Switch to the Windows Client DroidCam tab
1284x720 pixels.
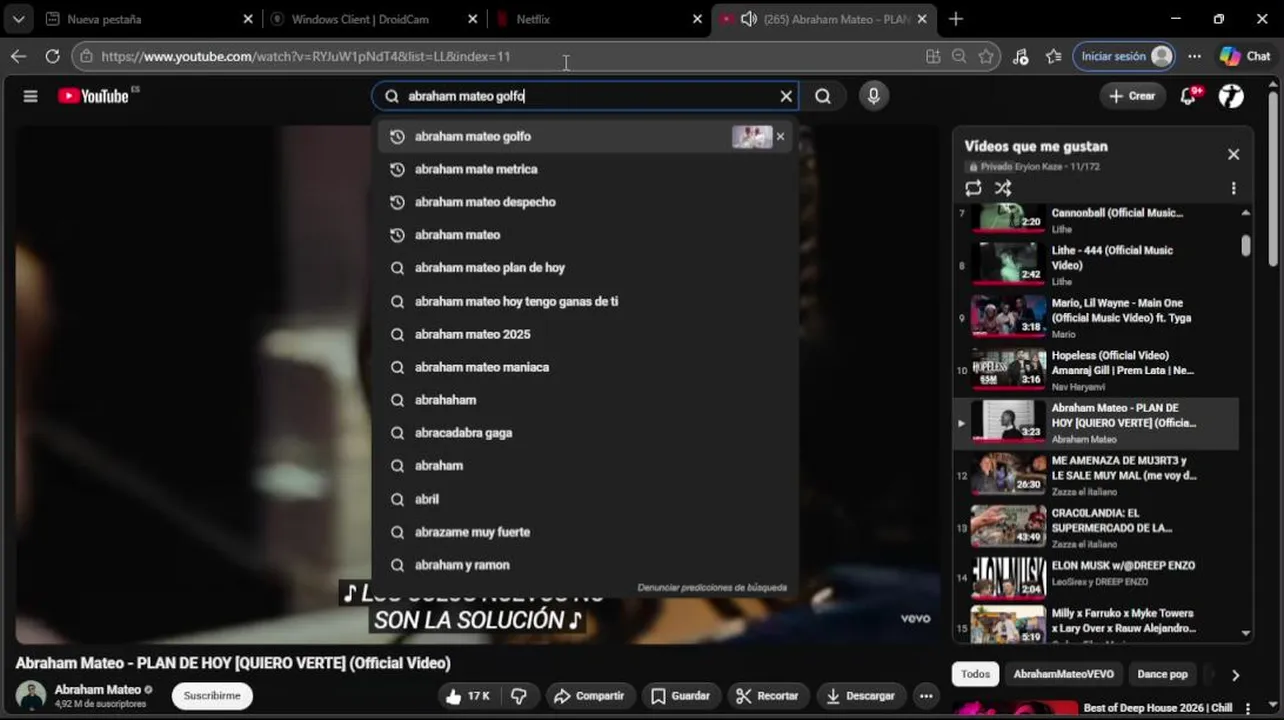[375, 19]
